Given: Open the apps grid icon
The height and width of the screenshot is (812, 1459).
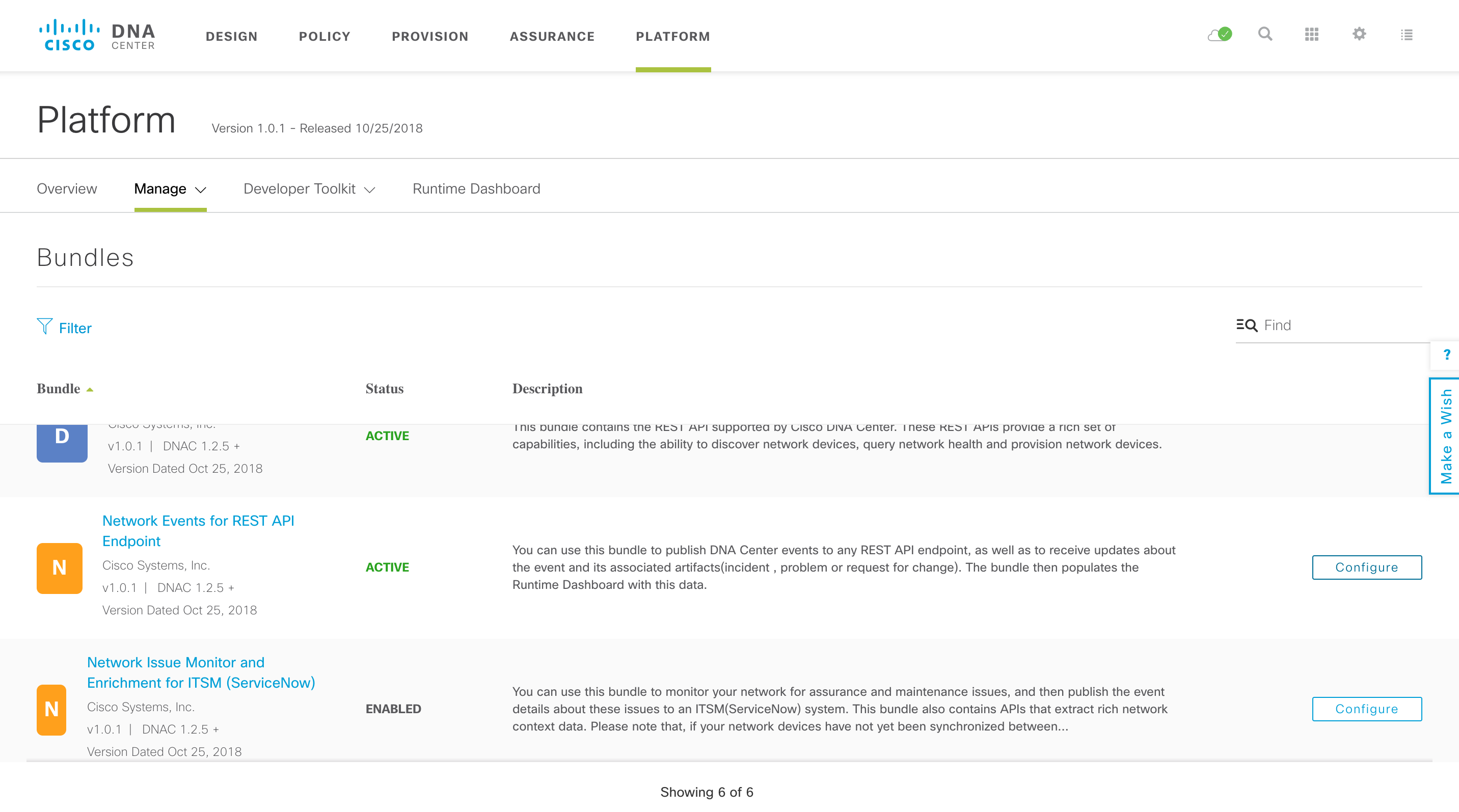Looking at the screenshot, I should [1312, 35].
